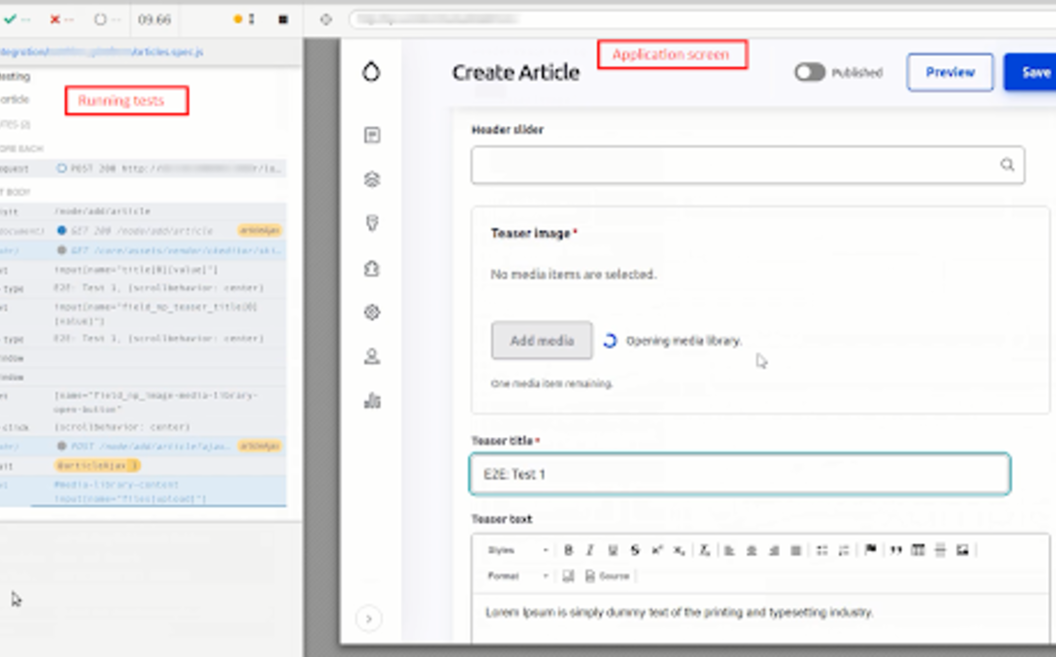Insert a block quote in Teaser text
This screenshot has height=657, width=1056.
(895, 550)
